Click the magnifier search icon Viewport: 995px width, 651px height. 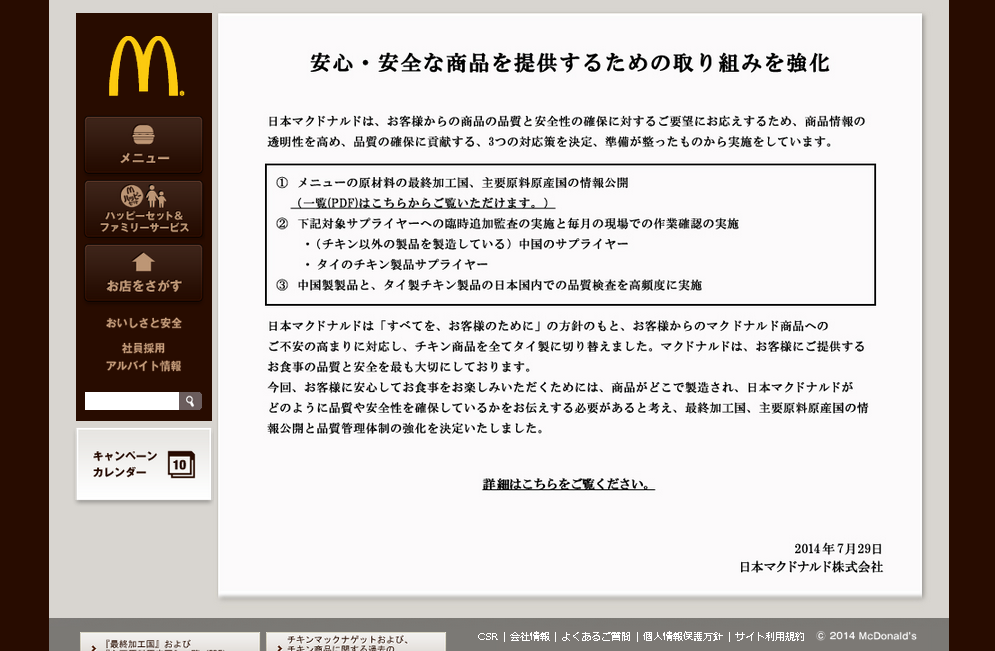pyautogui.click(x=190, y=401)
